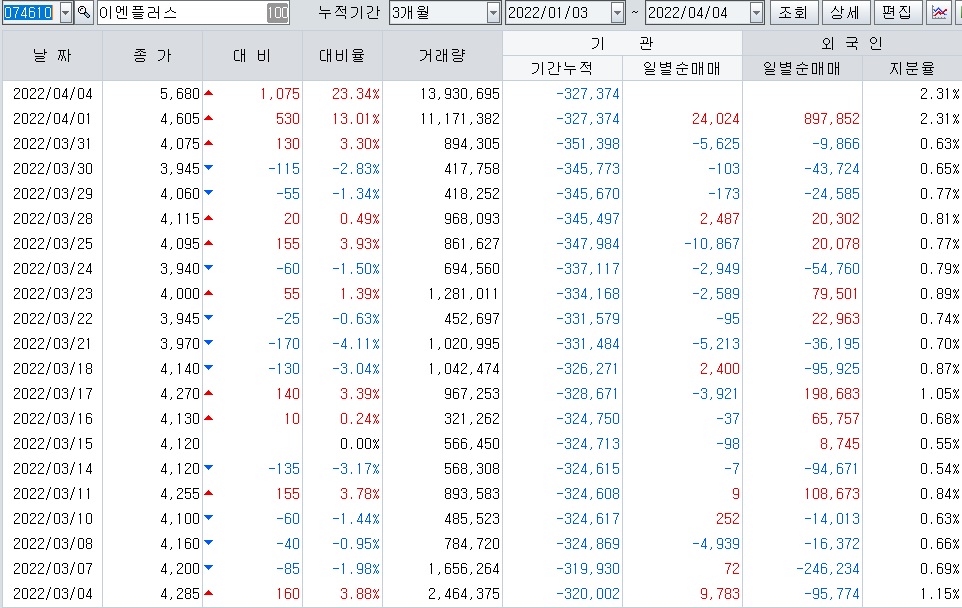Click the 날짜 column header
Screen dimensions: 962x608
click(52, 56)
